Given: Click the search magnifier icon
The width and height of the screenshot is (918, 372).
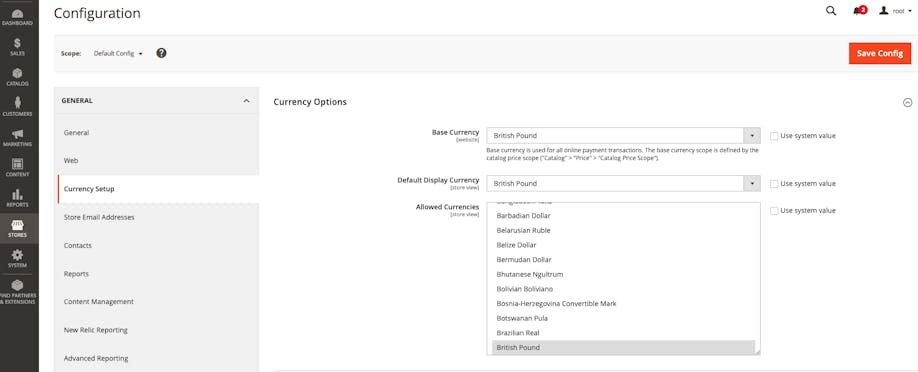Looking at the screenshot, I should 831,11.
